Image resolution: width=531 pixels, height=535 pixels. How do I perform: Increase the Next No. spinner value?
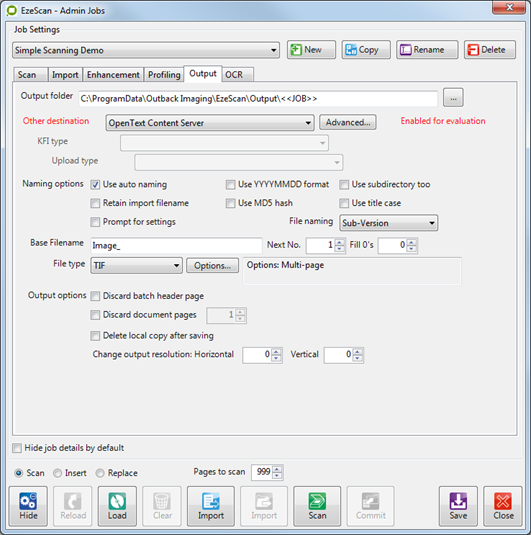(339, 242)
